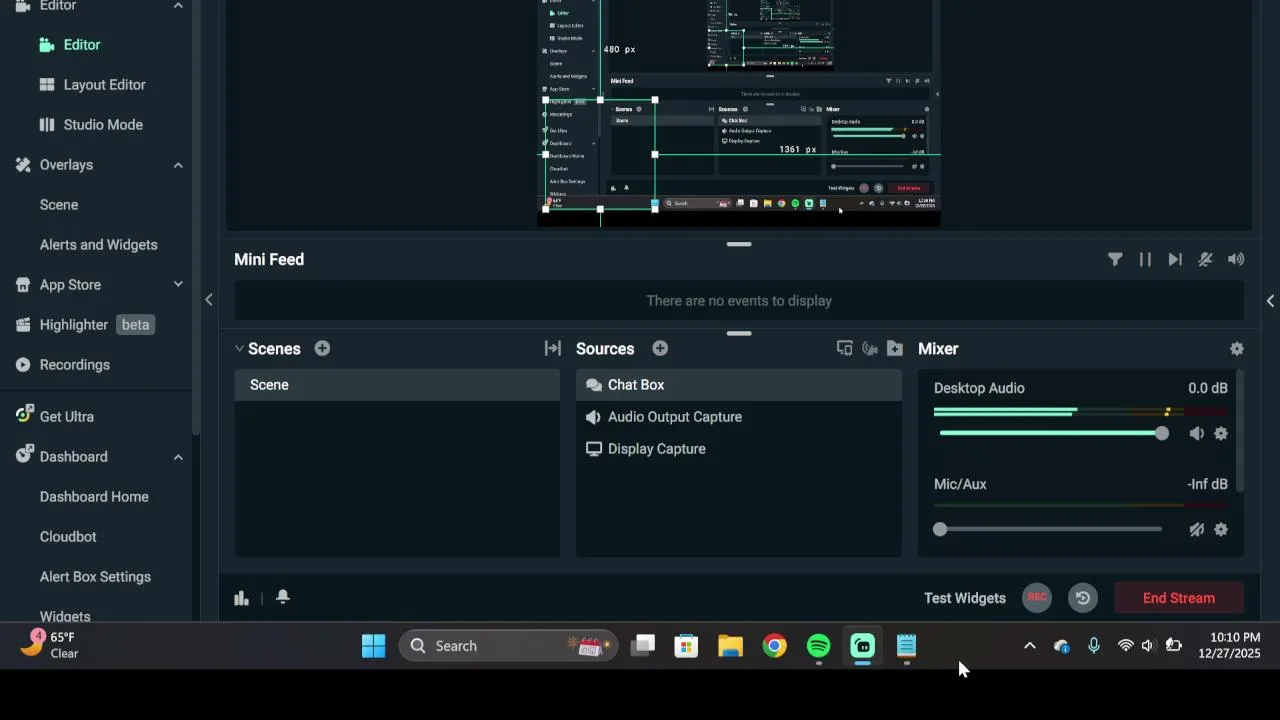Open Notepad from the taskbar

tap(907, 646)
